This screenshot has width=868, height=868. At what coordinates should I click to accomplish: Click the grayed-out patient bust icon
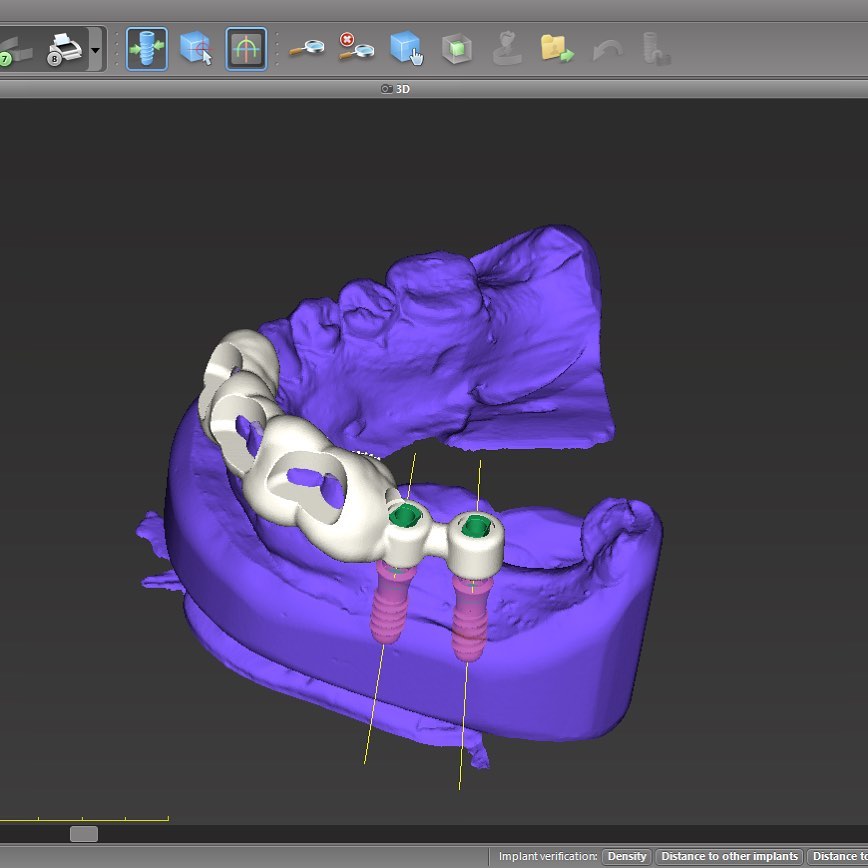(x=507, y=49)
